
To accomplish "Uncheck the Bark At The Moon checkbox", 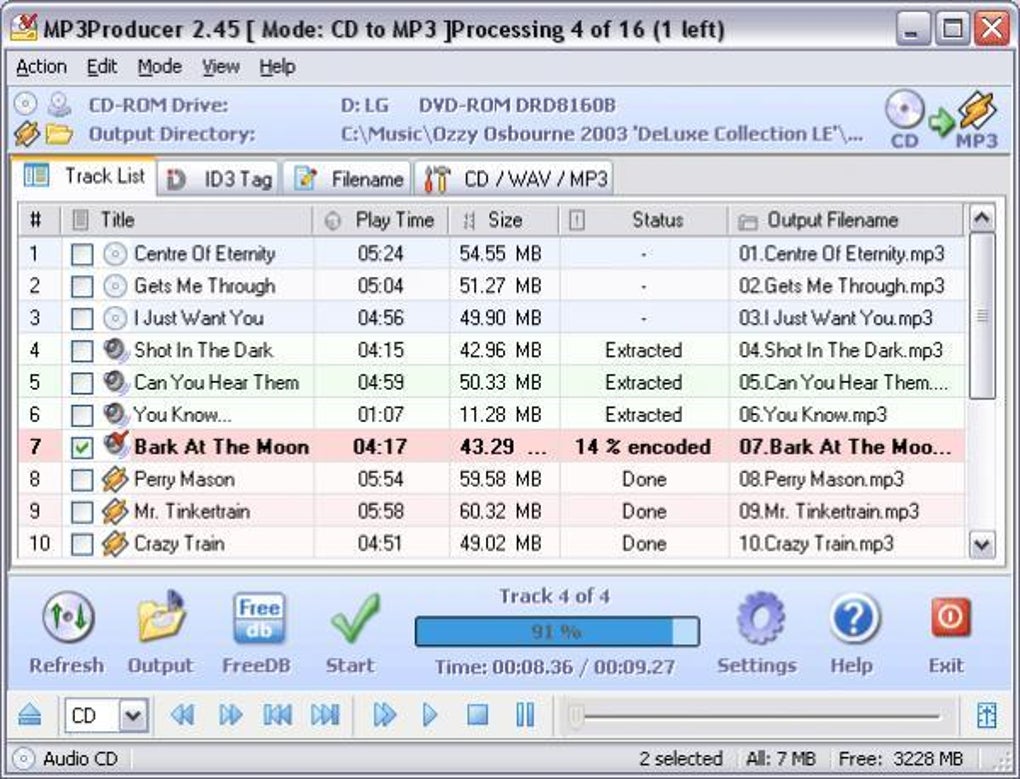I will click(x=82, y=447).
